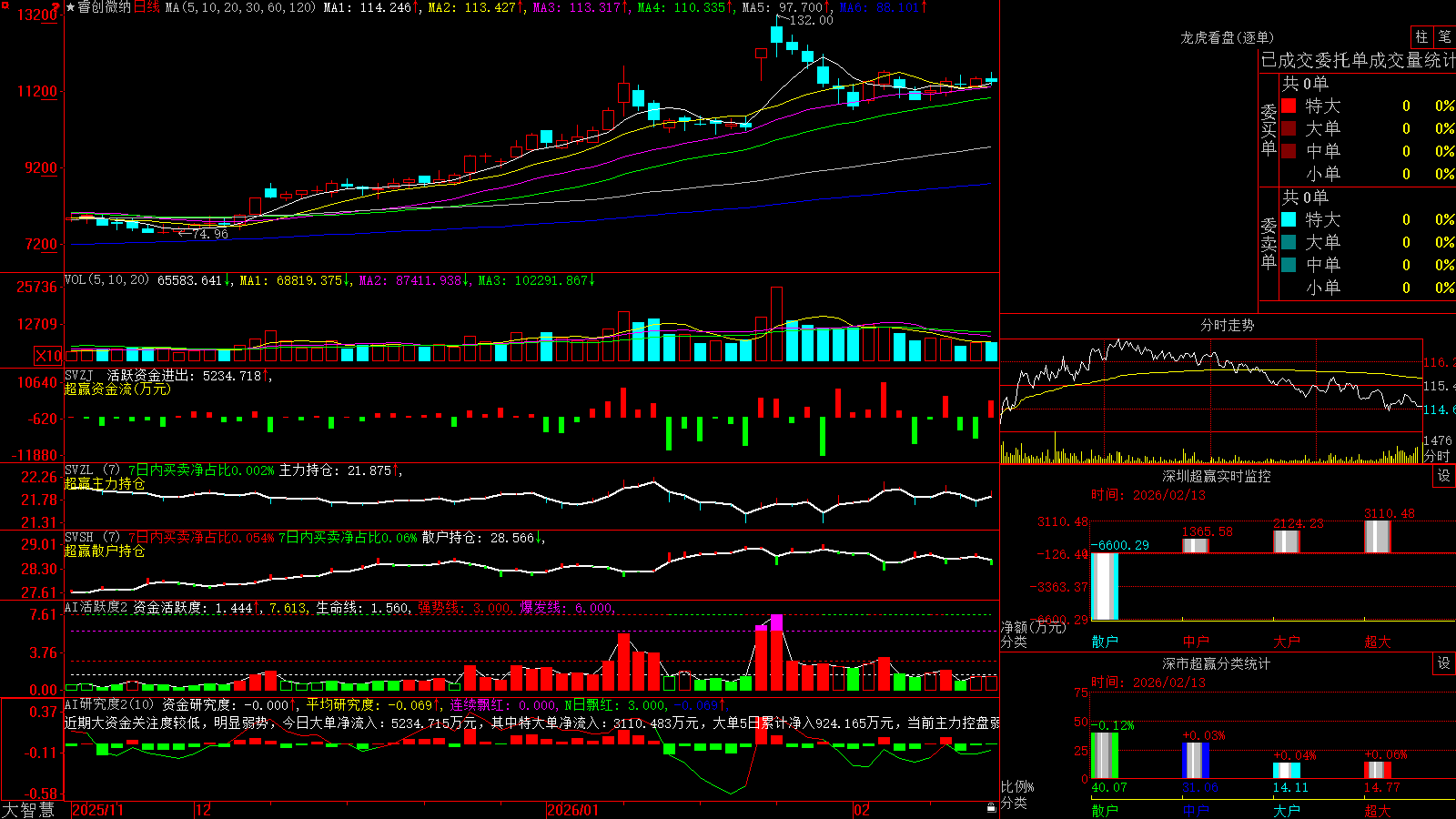Screen dimensions: 1456x819
Task: Click the 74.96 low price annotation
Action: pyautogui.click(x=210, y=234)
